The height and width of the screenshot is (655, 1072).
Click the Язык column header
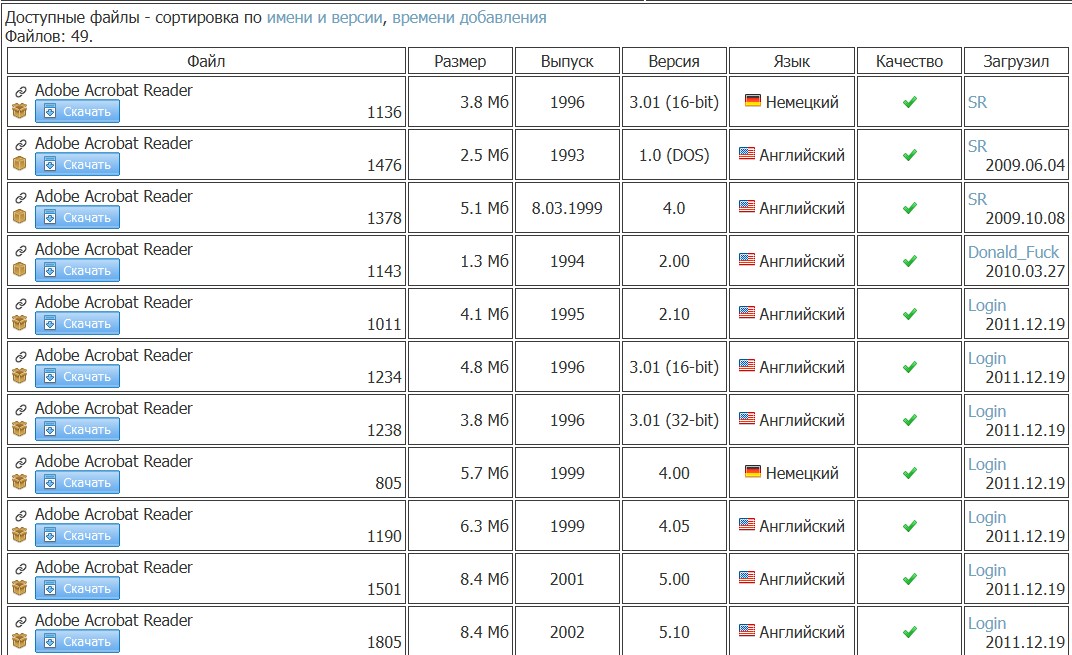point(792,61)
